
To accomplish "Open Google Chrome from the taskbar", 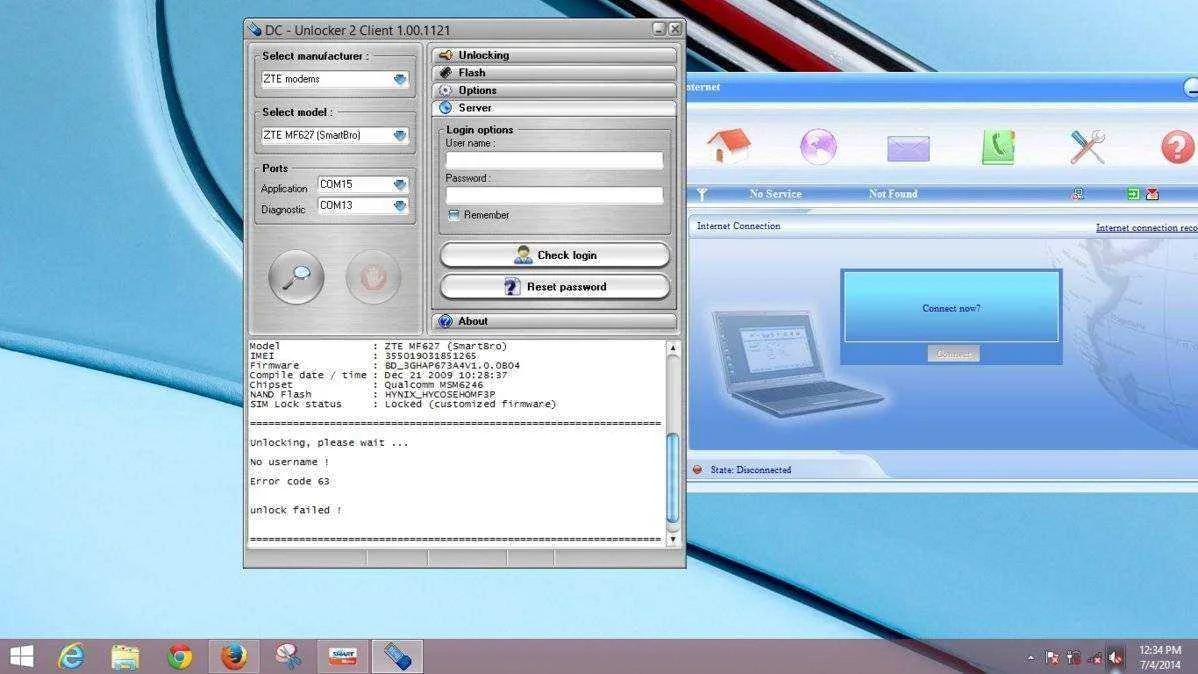I will tap(180, 656).
